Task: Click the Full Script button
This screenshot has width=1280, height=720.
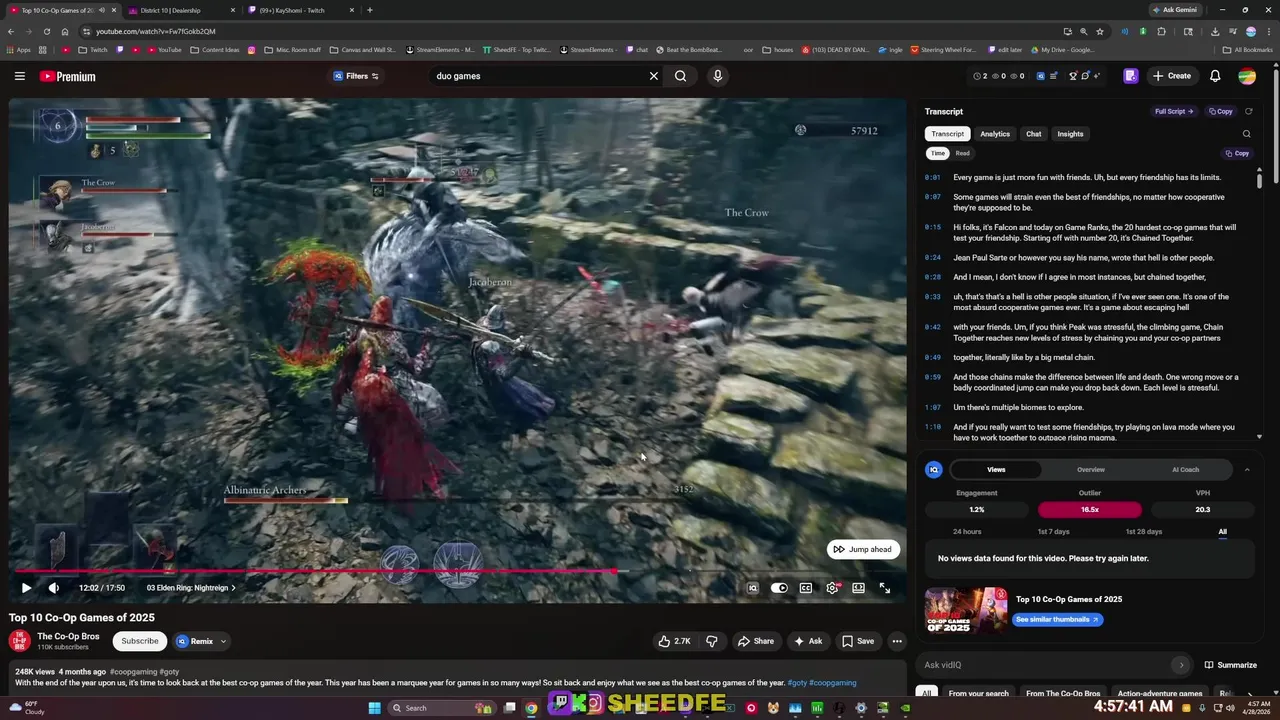Action: click(1174, 111)
